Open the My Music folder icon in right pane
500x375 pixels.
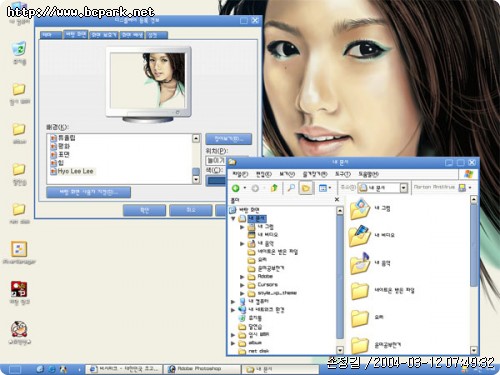coord(360,263)
